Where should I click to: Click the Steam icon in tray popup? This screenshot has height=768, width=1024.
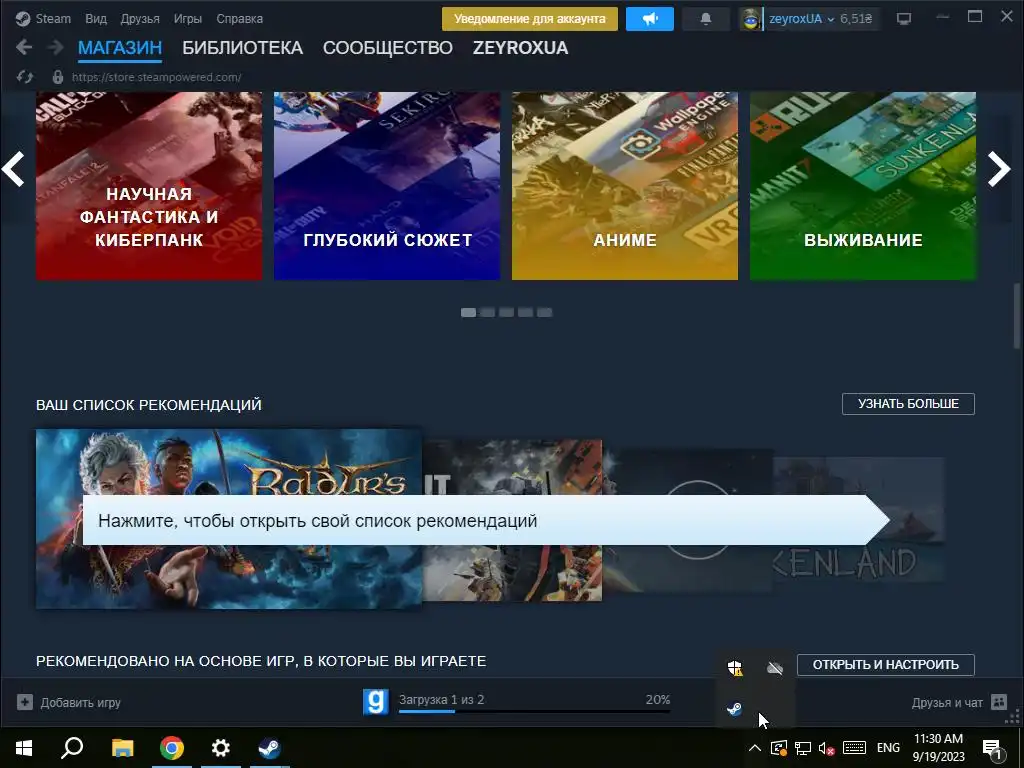[735, 709]
